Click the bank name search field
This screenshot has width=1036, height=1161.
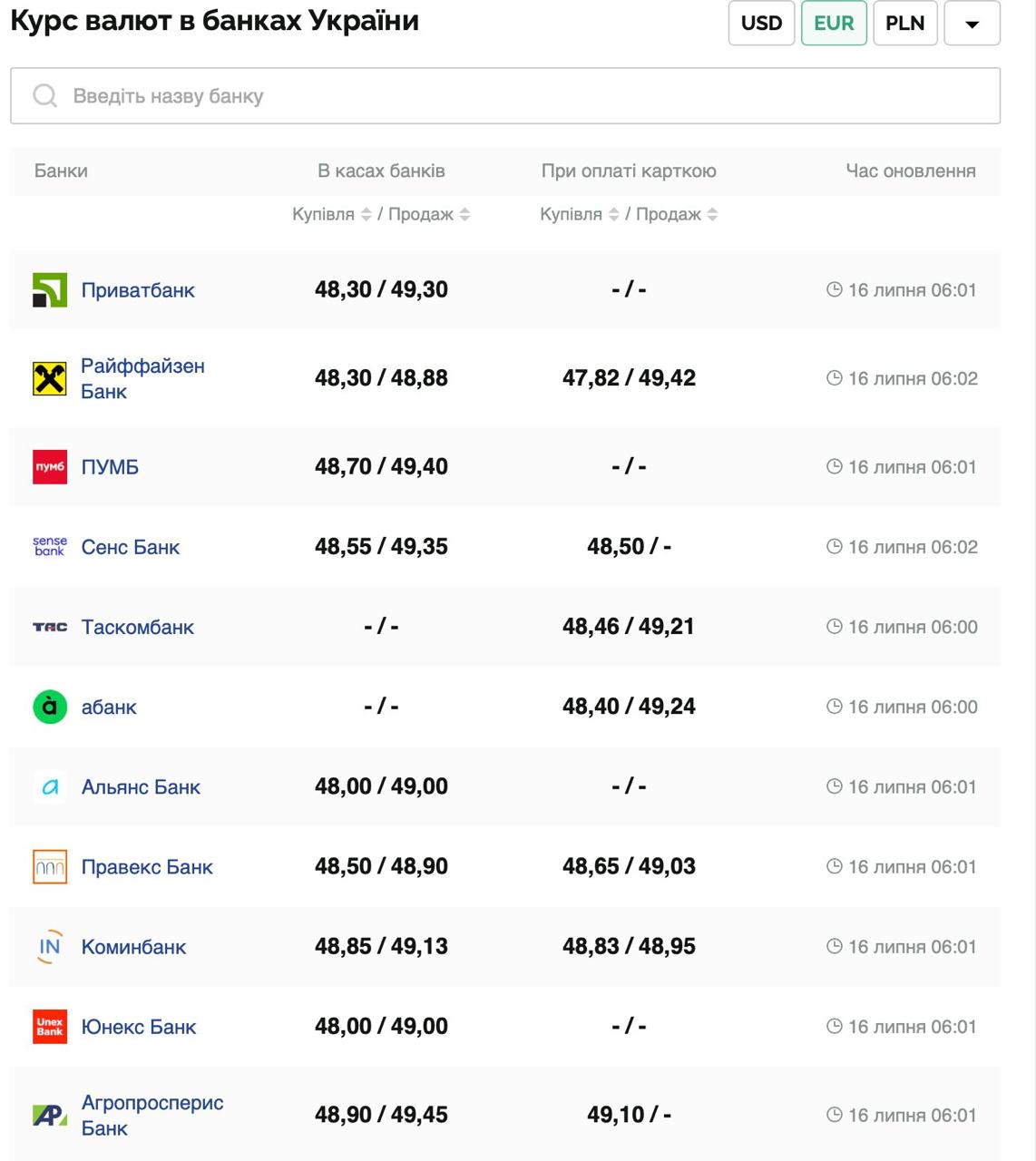(505, 96)
